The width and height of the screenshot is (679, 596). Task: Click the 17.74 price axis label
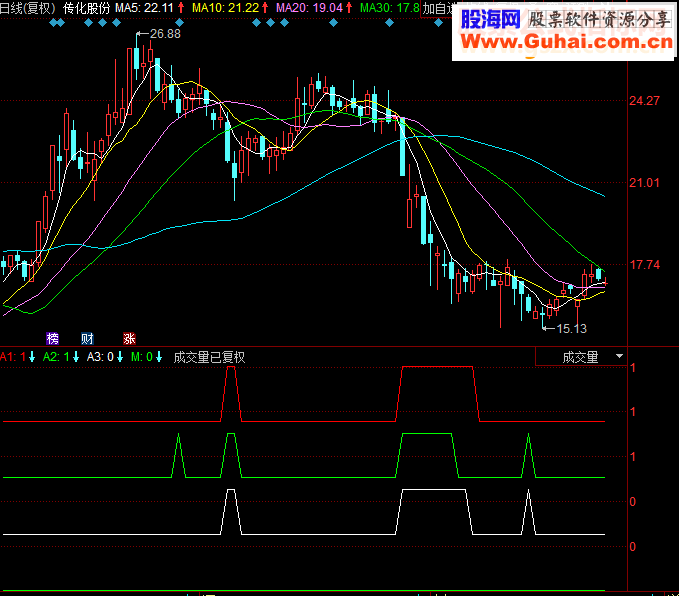pos(644,265)
